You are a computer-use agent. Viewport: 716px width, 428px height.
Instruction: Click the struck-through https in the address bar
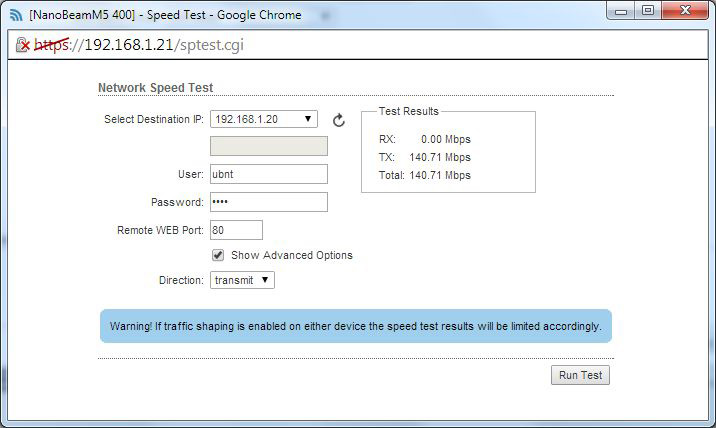[x=52, y=45]
